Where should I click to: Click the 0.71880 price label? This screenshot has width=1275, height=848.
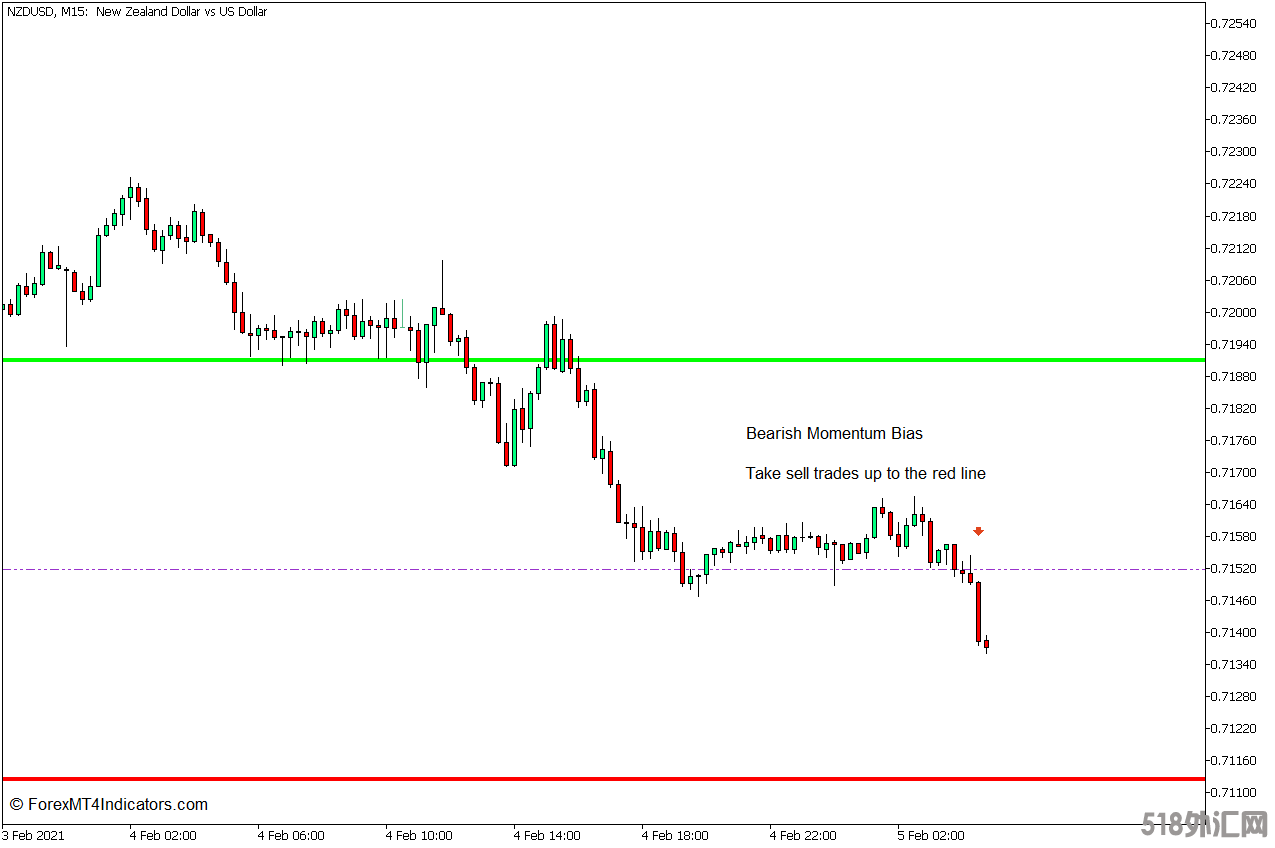click(x=1232, y=376)
